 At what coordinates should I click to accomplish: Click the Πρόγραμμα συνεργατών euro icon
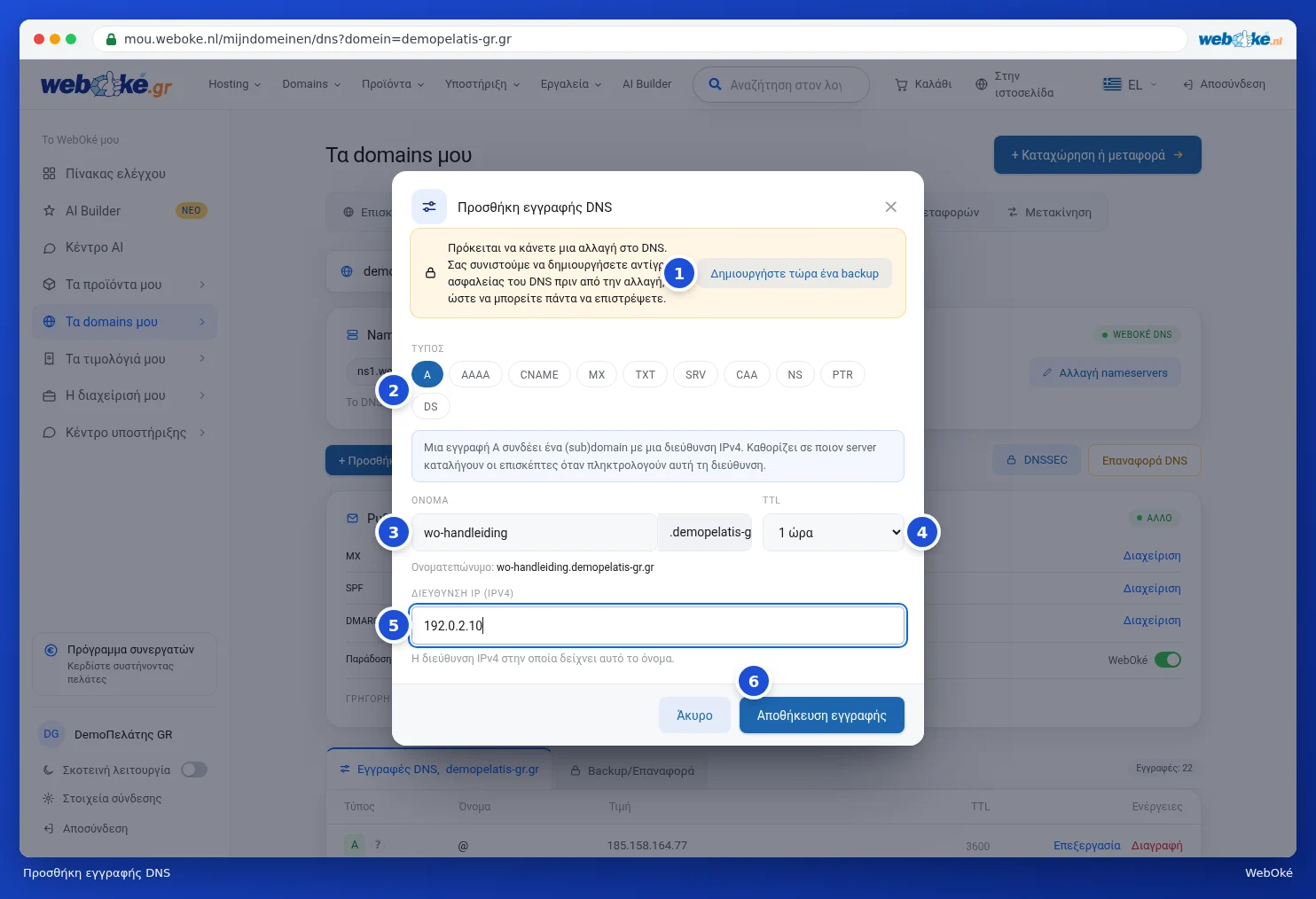[x=51, y=650]
